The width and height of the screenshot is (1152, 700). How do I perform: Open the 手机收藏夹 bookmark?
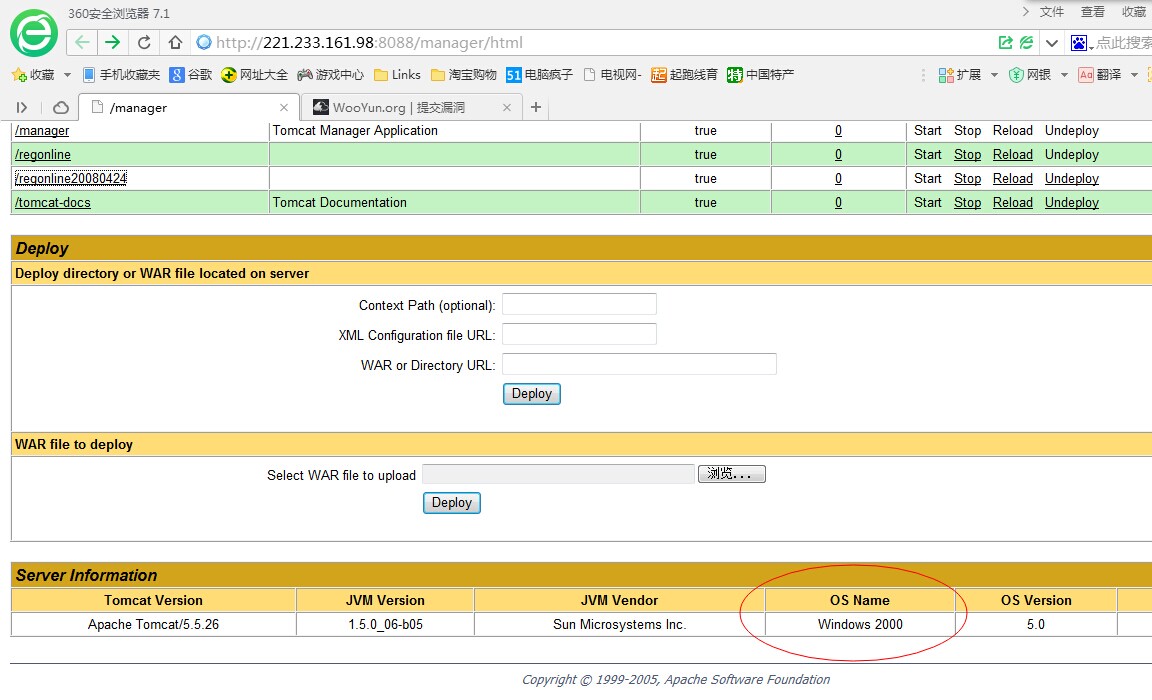121,75
